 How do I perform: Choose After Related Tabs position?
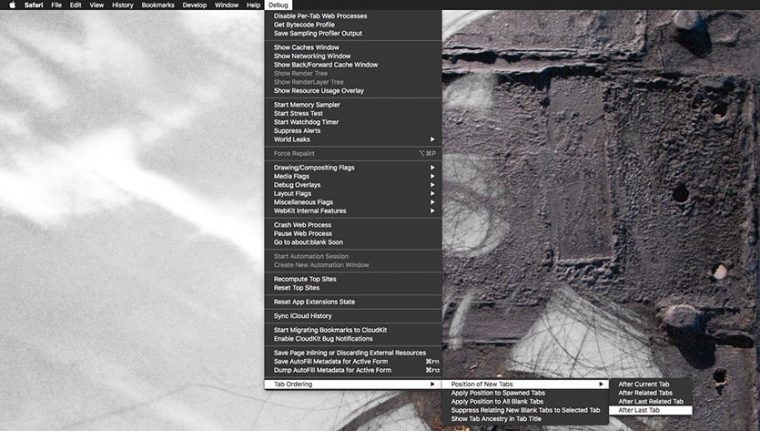click(x=650, y=393)
